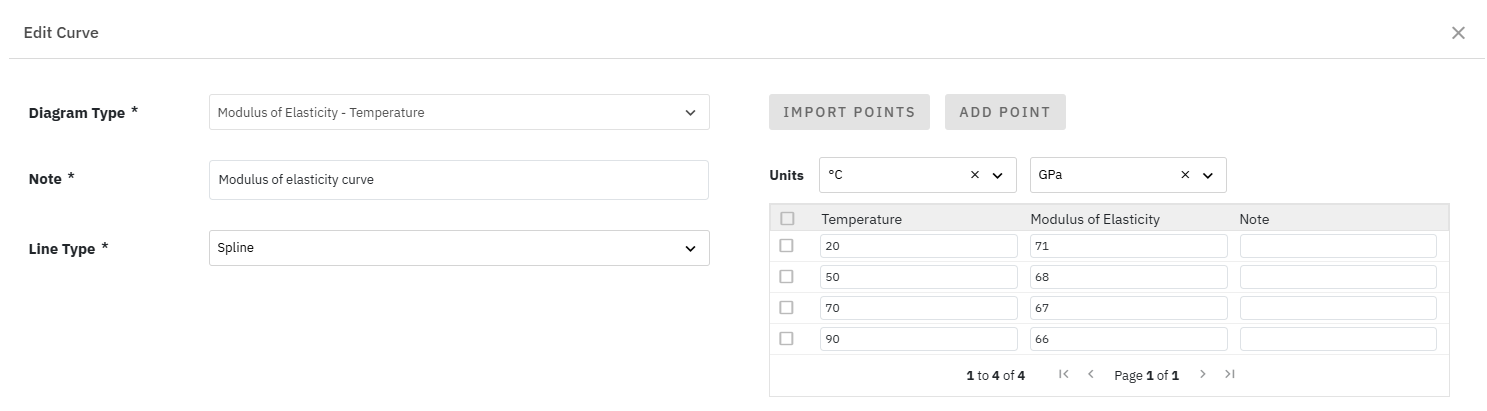
Task: Click the Import Points button
Action: 849,112
